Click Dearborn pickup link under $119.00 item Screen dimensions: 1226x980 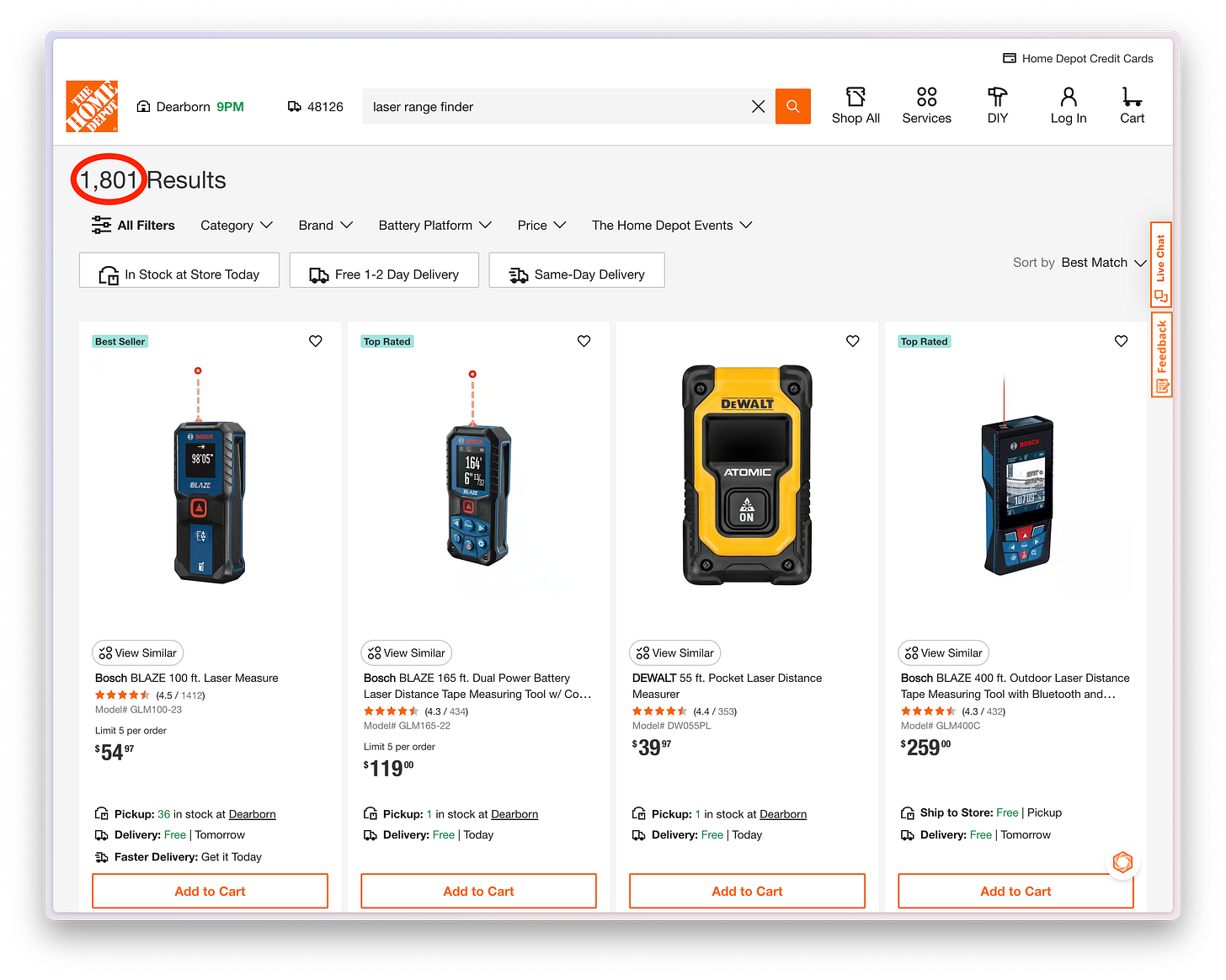click(514, 814)
